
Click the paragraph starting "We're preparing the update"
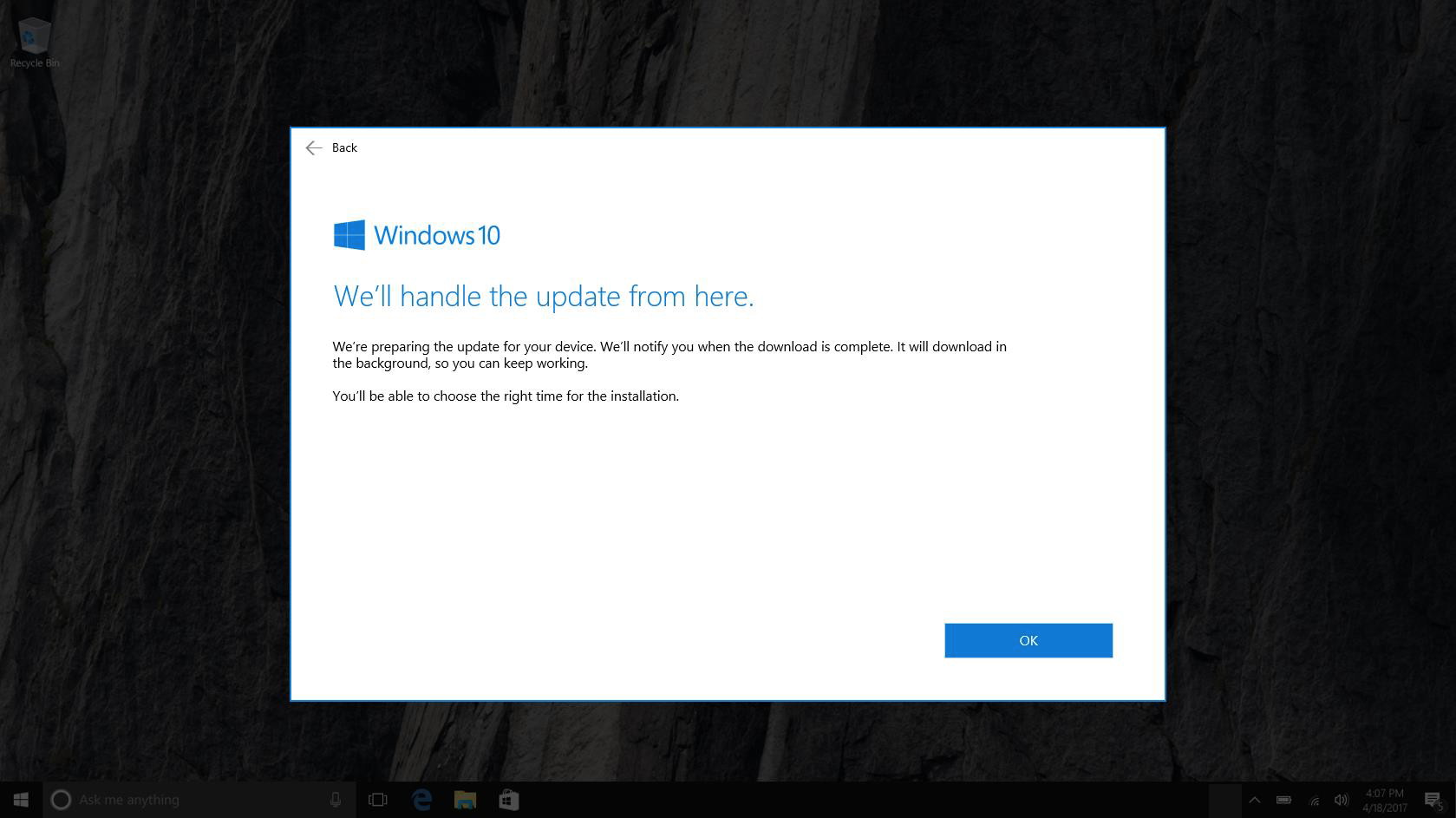[669, 354]
